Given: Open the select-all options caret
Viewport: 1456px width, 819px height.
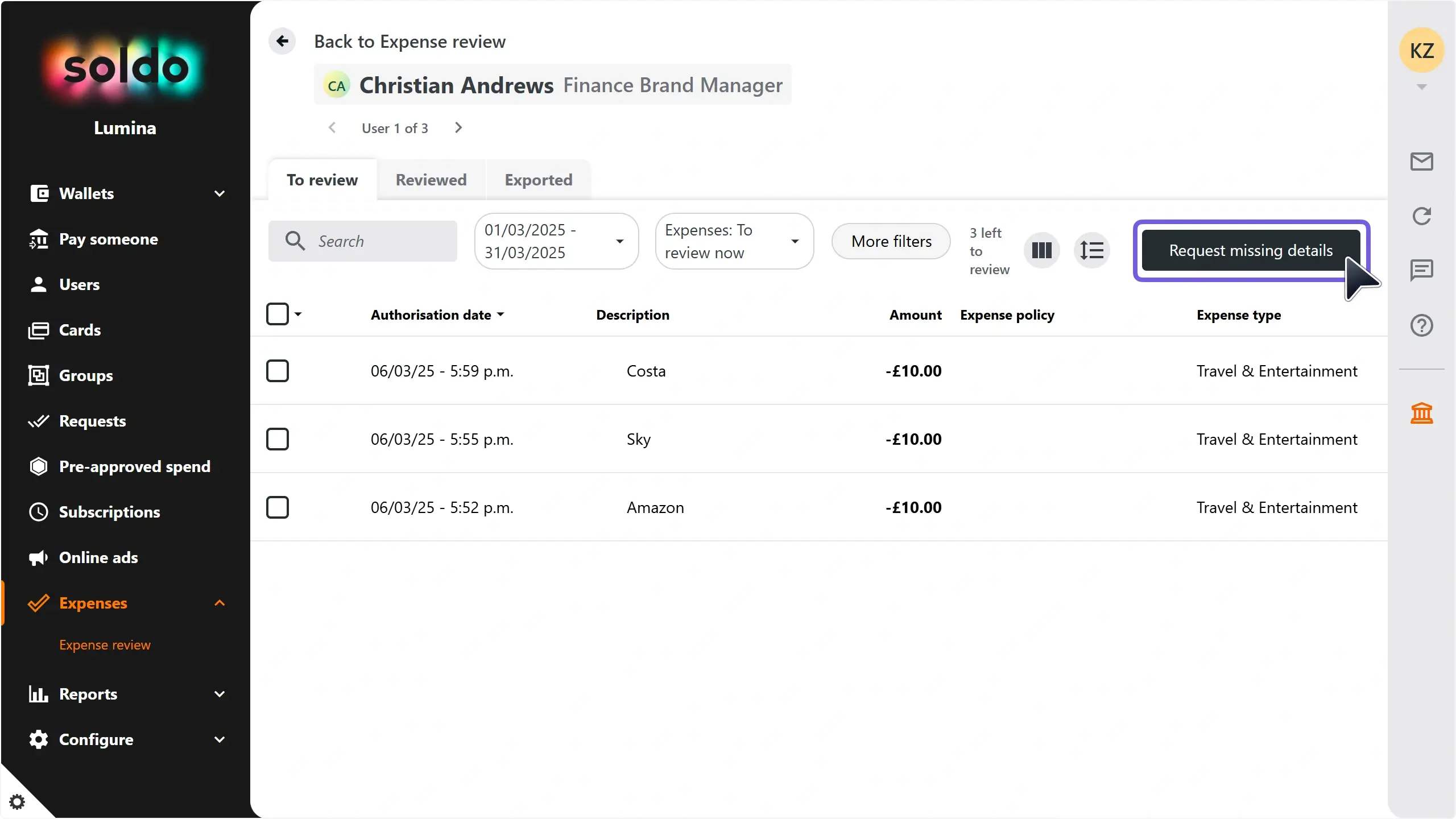Looking at the screenshot, I should (298, 314).
